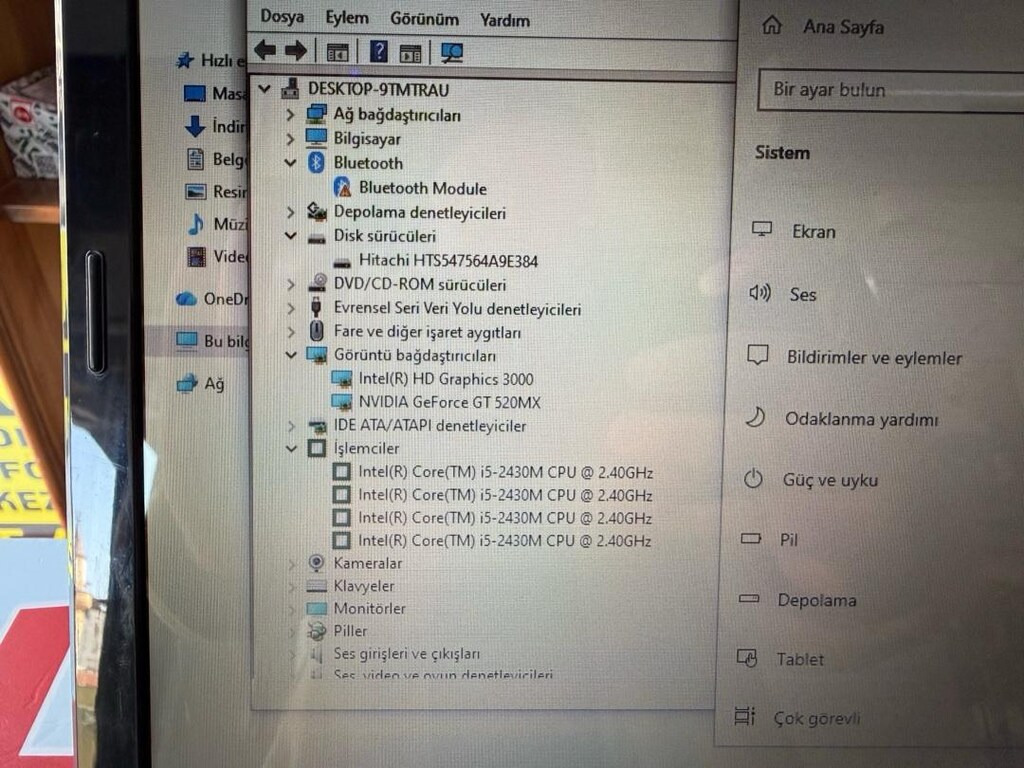The image size is (1024, 768).
Task: Open Depolama settings page
Action: pos(816,600)
